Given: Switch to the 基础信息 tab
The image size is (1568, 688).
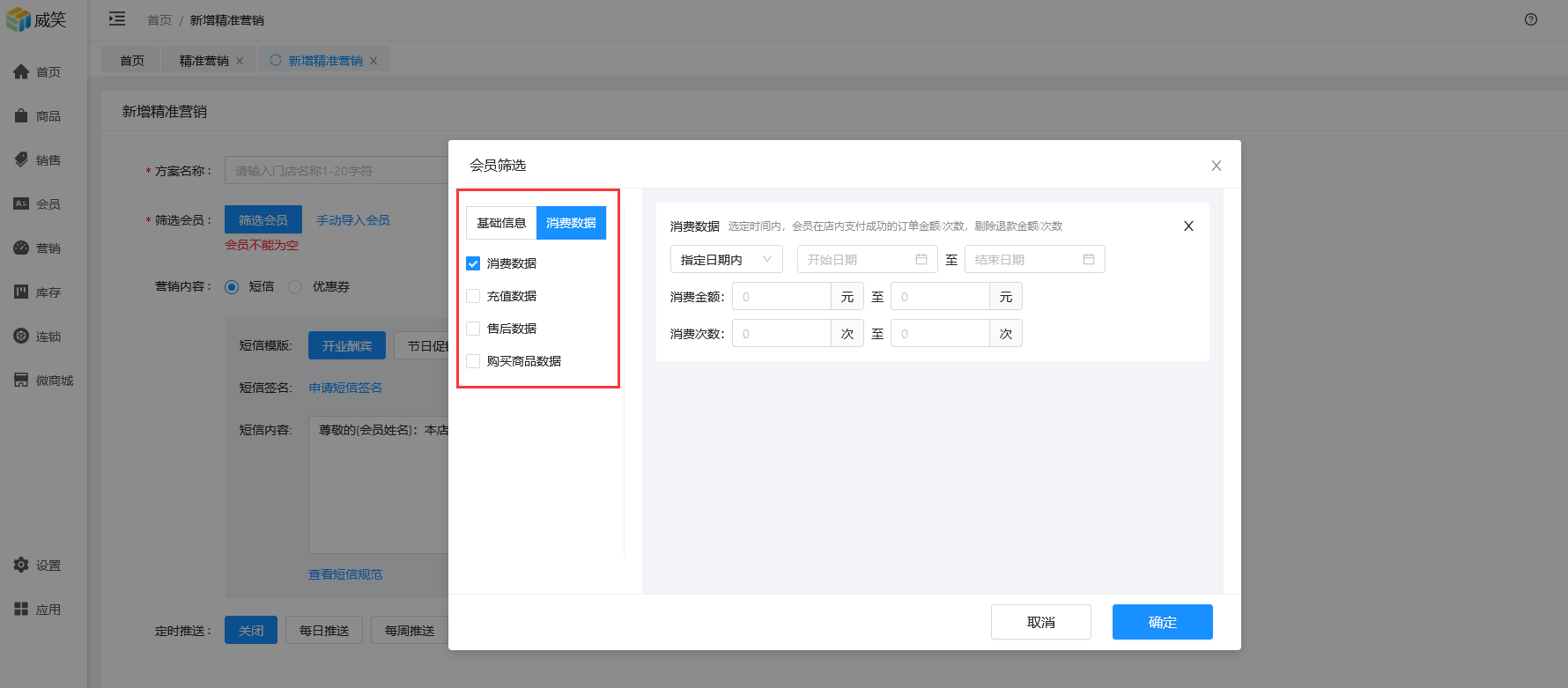Looking at the screenshot, I should [501, 223].
